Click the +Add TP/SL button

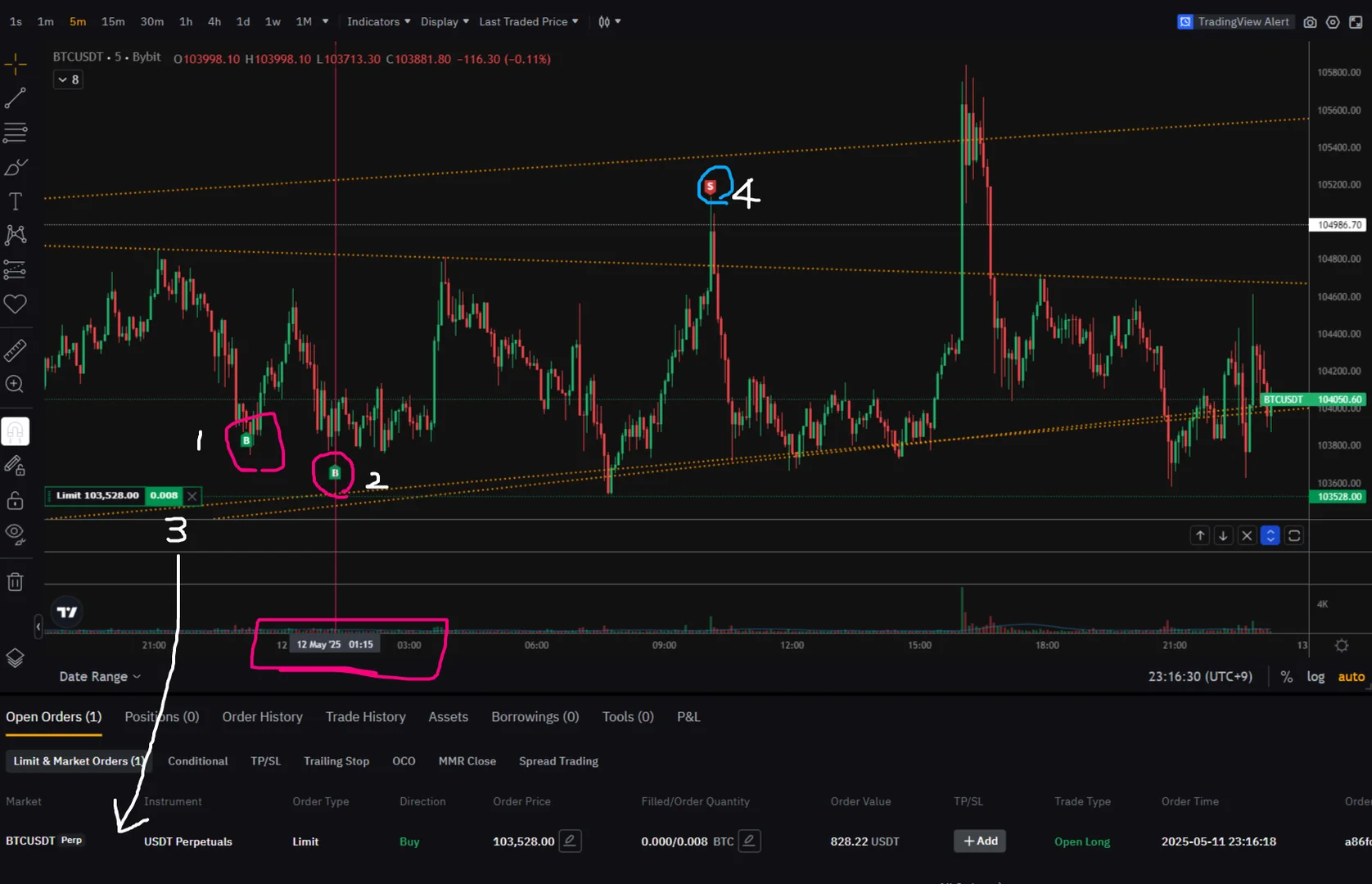pyautogui.click(x=980, y=841)
